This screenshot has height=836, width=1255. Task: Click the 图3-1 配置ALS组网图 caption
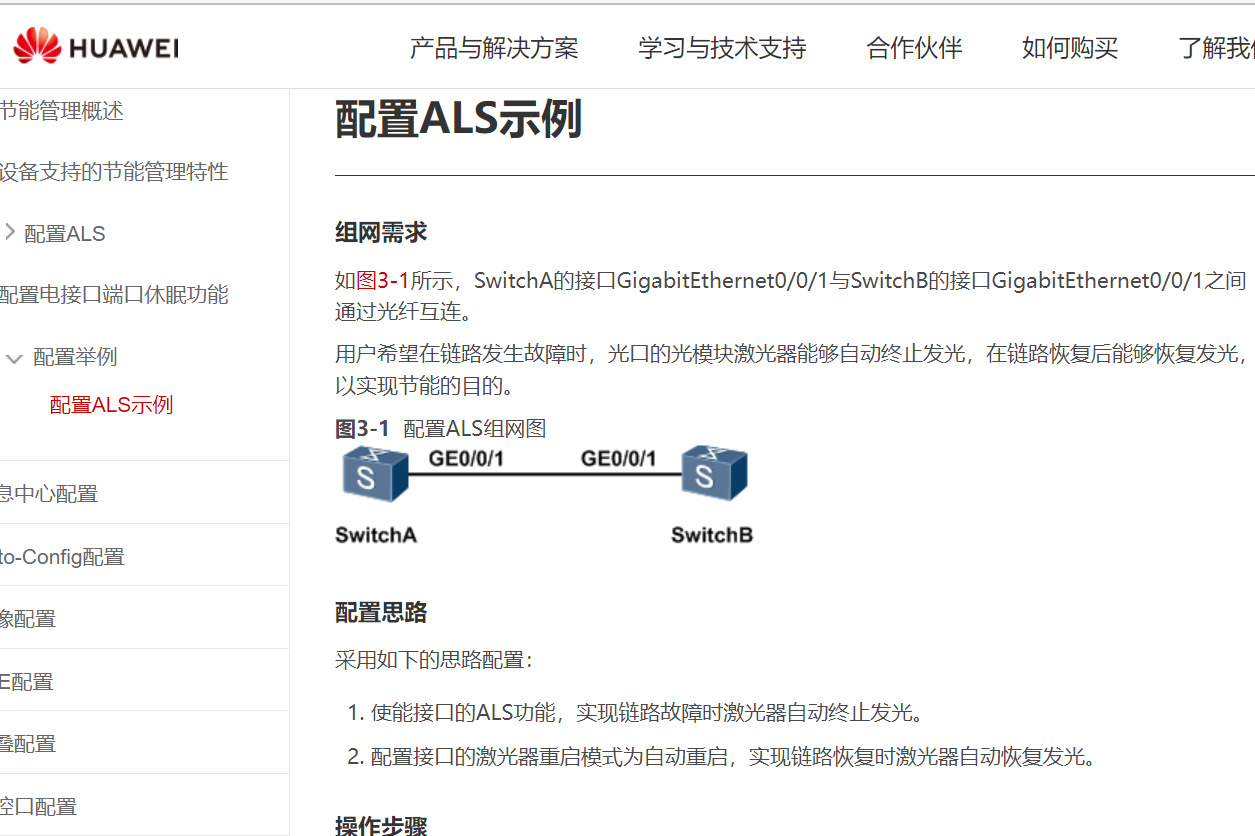[x=441, y=429]
